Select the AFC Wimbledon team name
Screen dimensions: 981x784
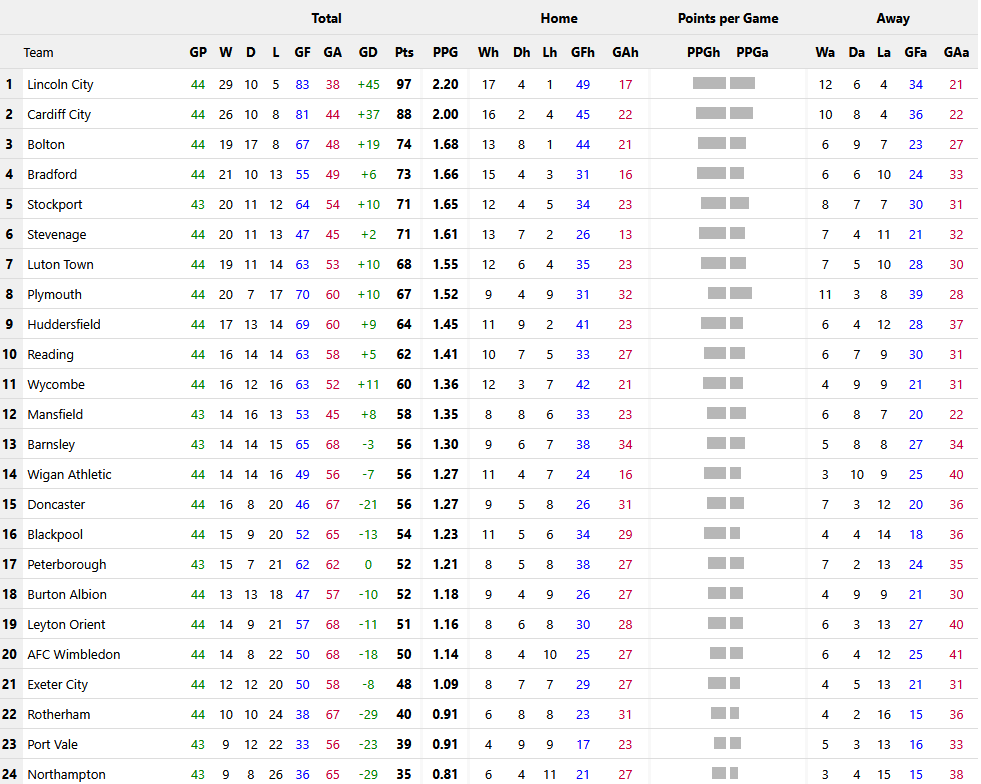click(73, 655)
